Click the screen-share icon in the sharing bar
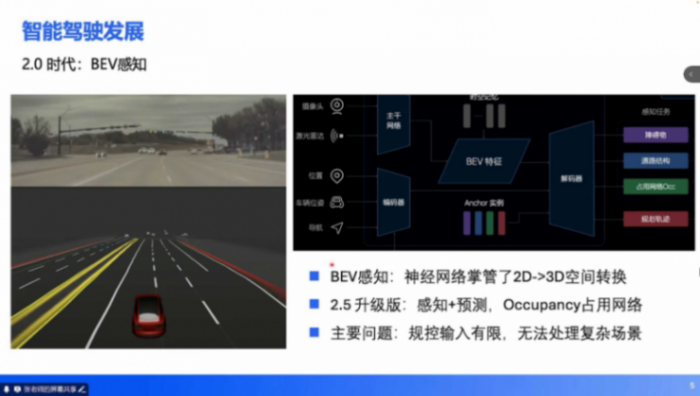 click(17, 389)
